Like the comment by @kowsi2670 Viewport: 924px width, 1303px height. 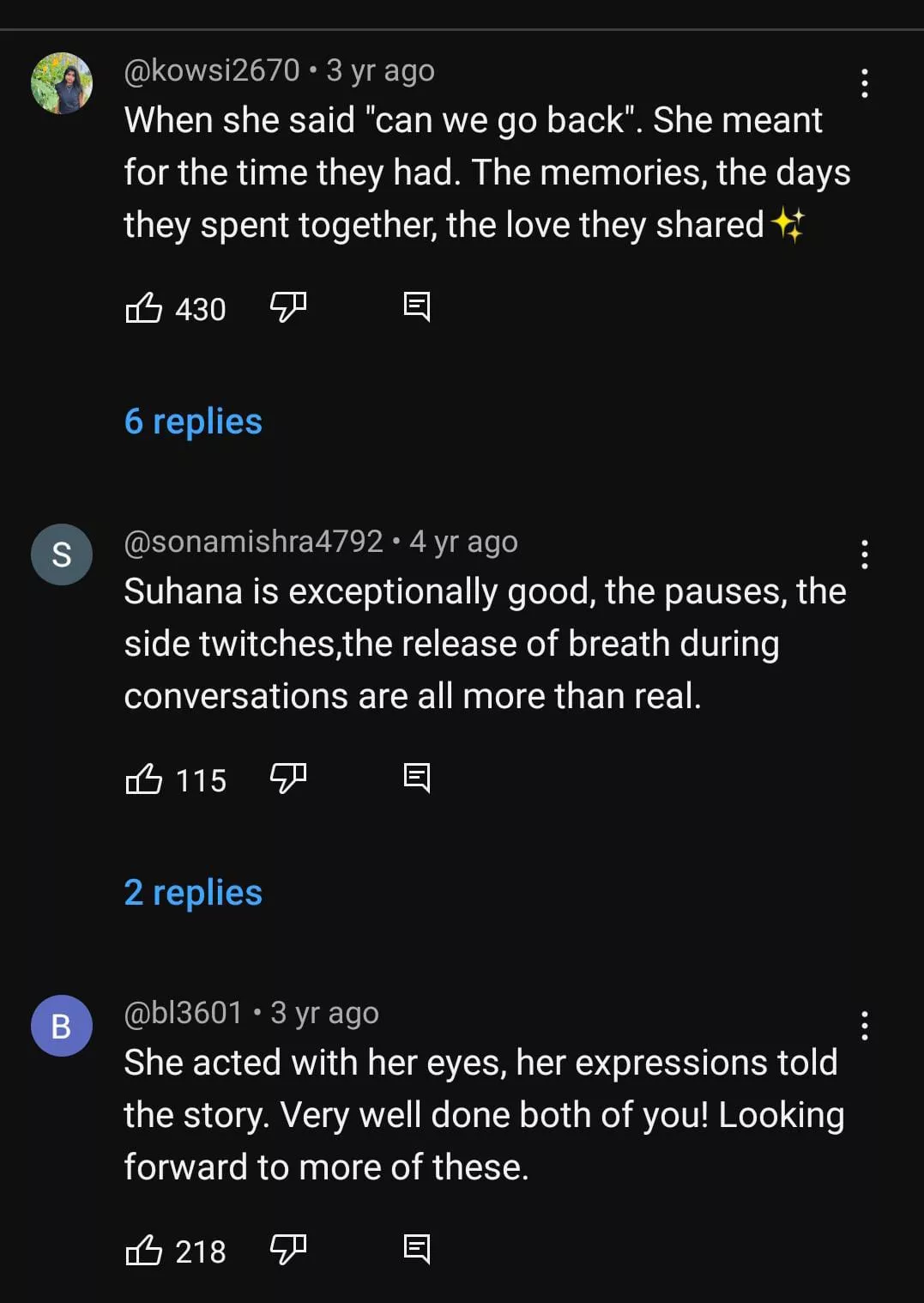(x=144, y=307)
